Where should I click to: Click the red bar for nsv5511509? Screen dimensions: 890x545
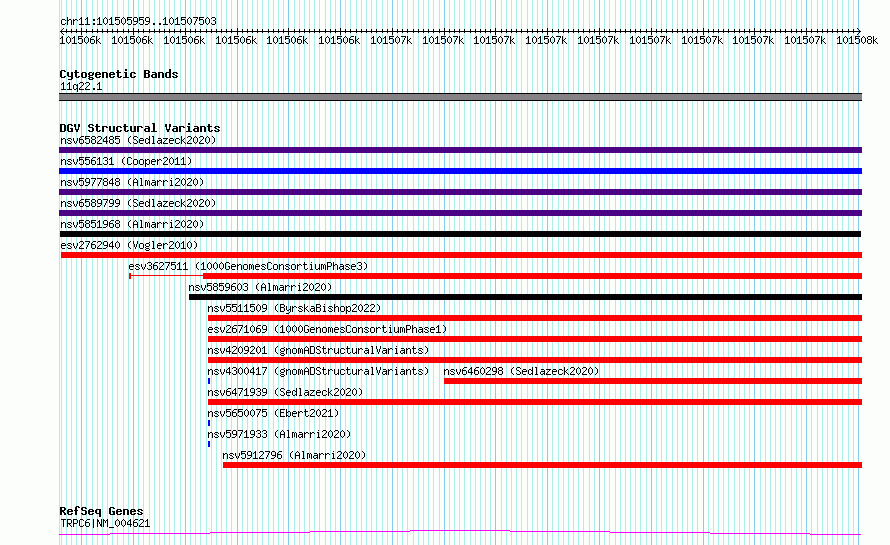pyautogui.click(x=535, y=318)
